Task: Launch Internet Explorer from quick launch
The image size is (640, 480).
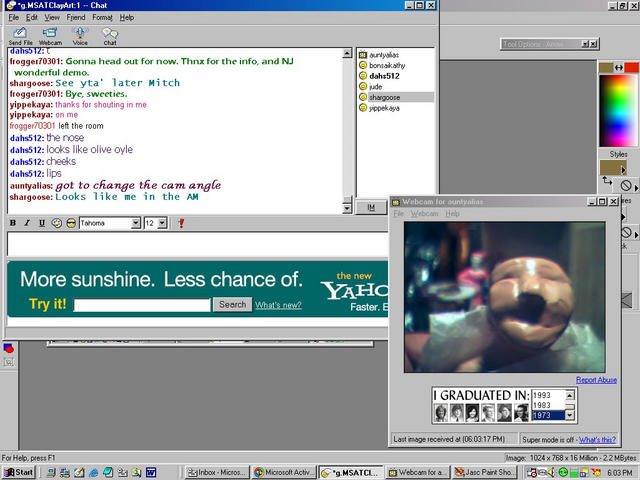Action: 93,472
